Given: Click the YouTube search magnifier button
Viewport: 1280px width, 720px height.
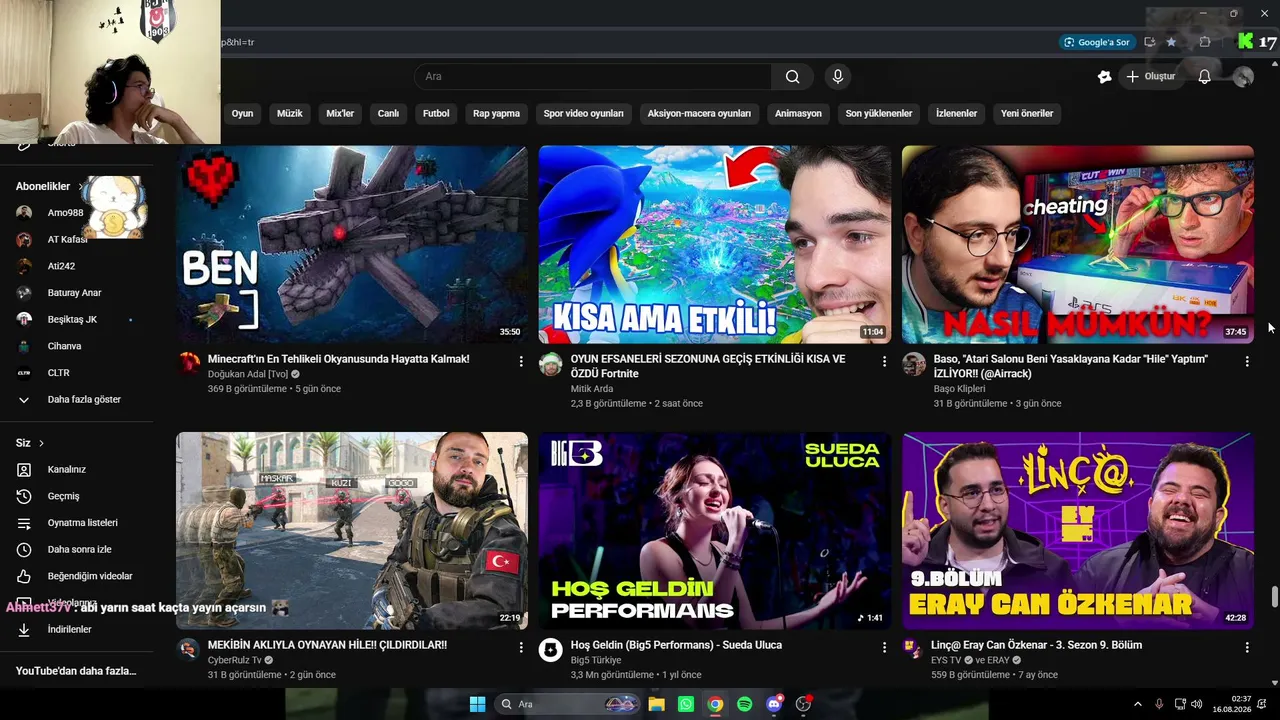Looking at the screenshot, I should pyautogui.click(x=792, y=77).
